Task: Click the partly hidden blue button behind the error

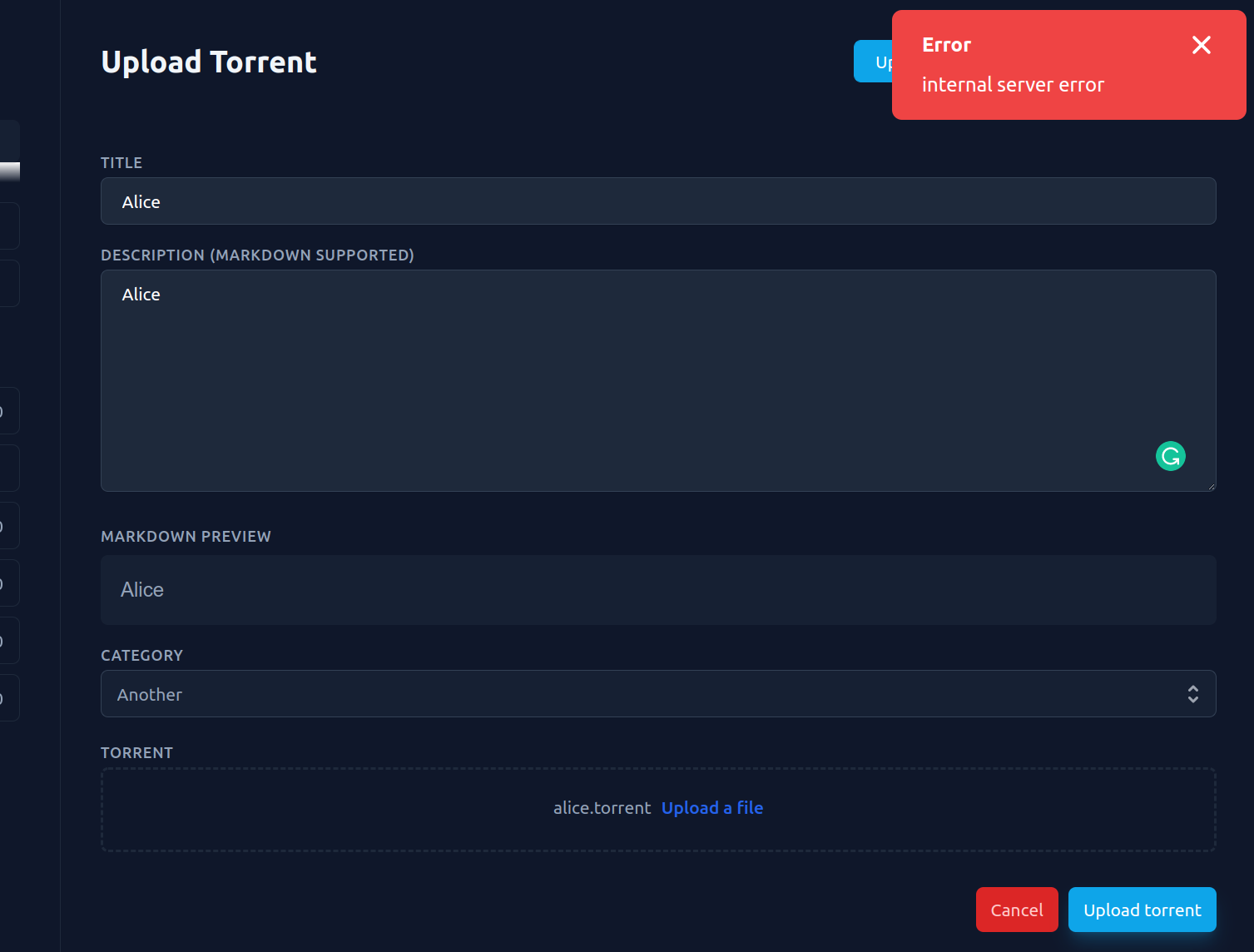Action: coord(873,62)
